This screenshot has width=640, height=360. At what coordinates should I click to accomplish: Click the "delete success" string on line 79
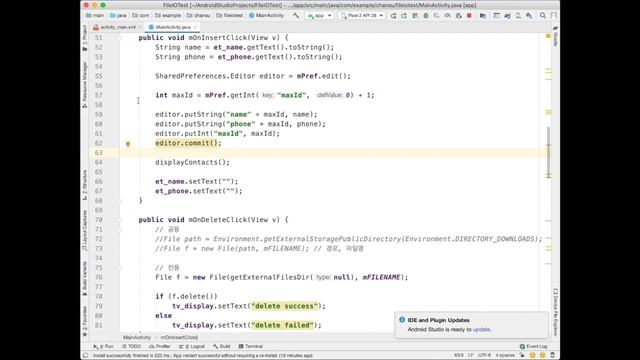pyautogui.click(x=284, y=306)
